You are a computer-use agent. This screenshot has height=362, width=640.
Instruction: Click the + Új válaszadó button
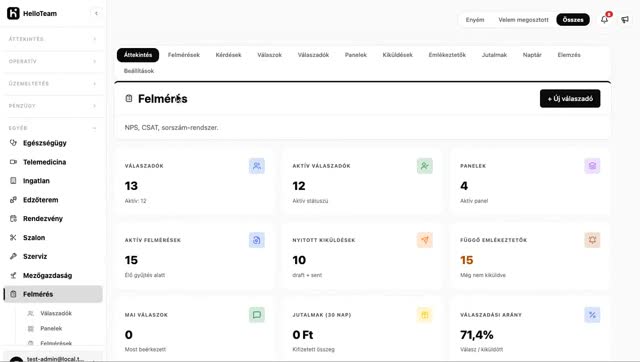(x=570, y=99)
